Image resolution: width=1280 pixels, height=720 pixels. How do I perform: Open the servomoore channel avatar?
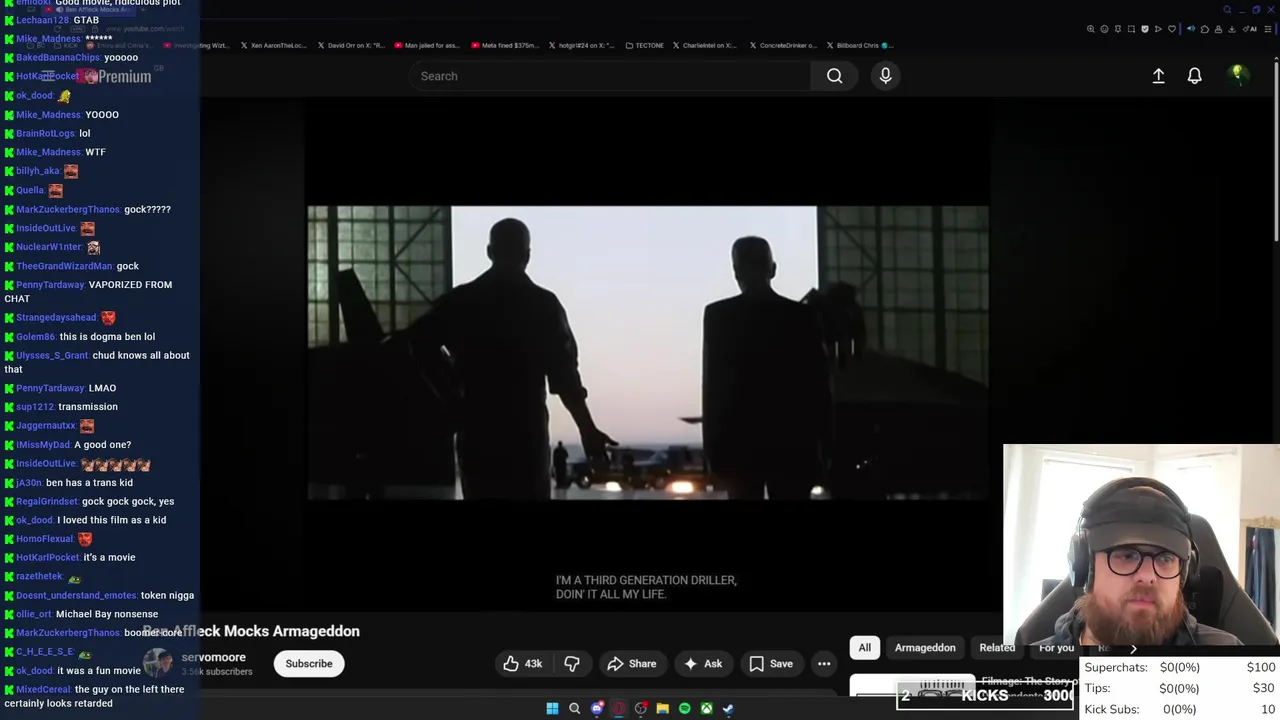pos(158,663)
